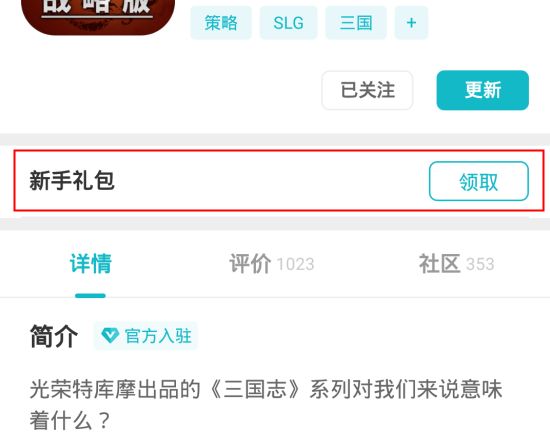Open the 新手礼包 gift pack row
Image resolution: width=550 pixels, height=433 pixels.
(x=279, y=181)
